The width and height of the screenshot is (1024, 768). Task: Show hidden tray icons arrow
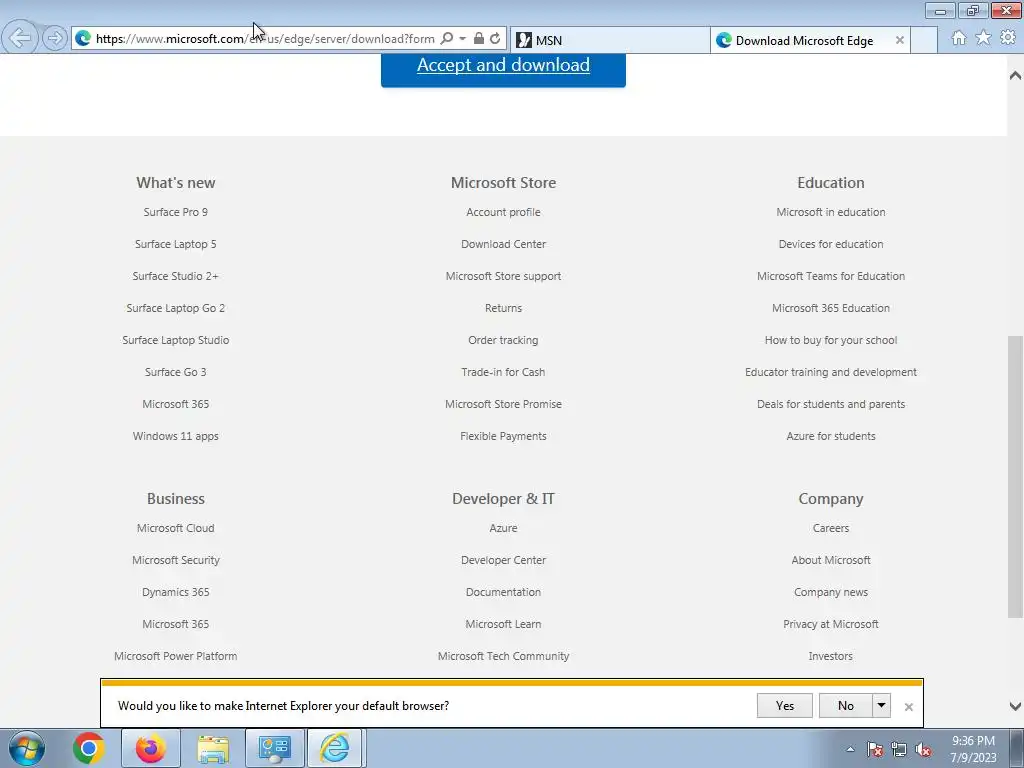pyautogui.click(x=850, y=749)
